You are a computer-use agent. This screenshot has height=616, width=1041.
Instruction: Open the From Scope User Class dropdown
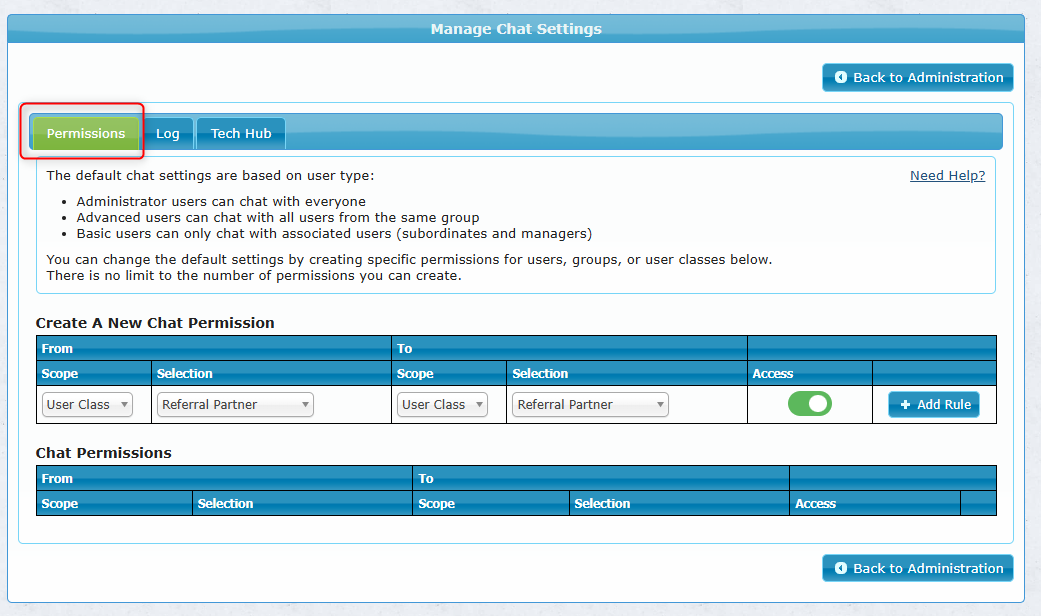point(88,405)
